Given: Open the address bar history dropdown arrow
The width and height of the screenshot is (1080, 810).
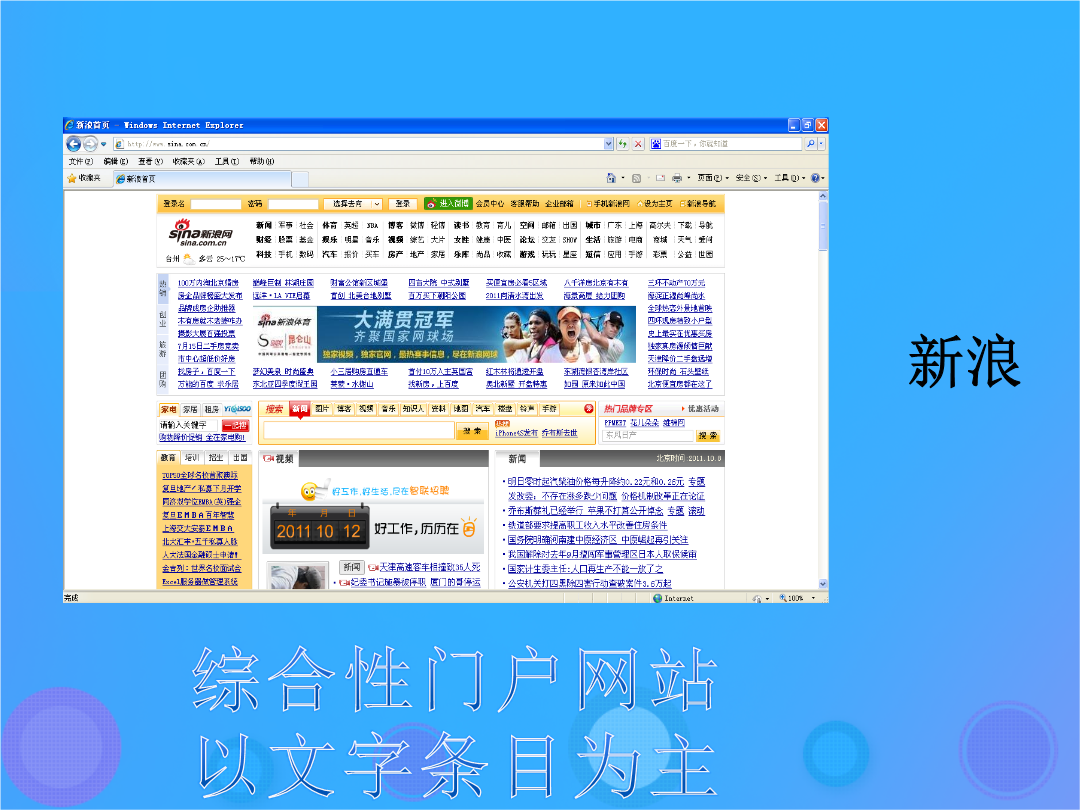Looking at the screenshot, I should click(608, 144).
